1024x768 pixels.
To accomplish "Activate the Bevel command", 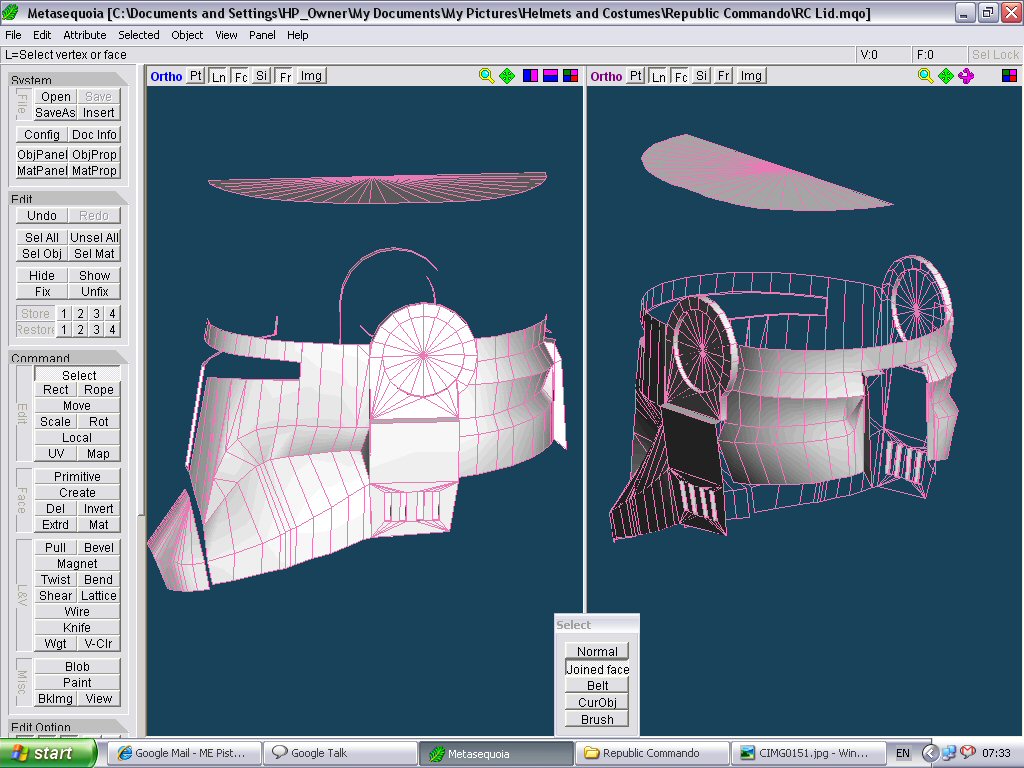I will tap(99, 547).
